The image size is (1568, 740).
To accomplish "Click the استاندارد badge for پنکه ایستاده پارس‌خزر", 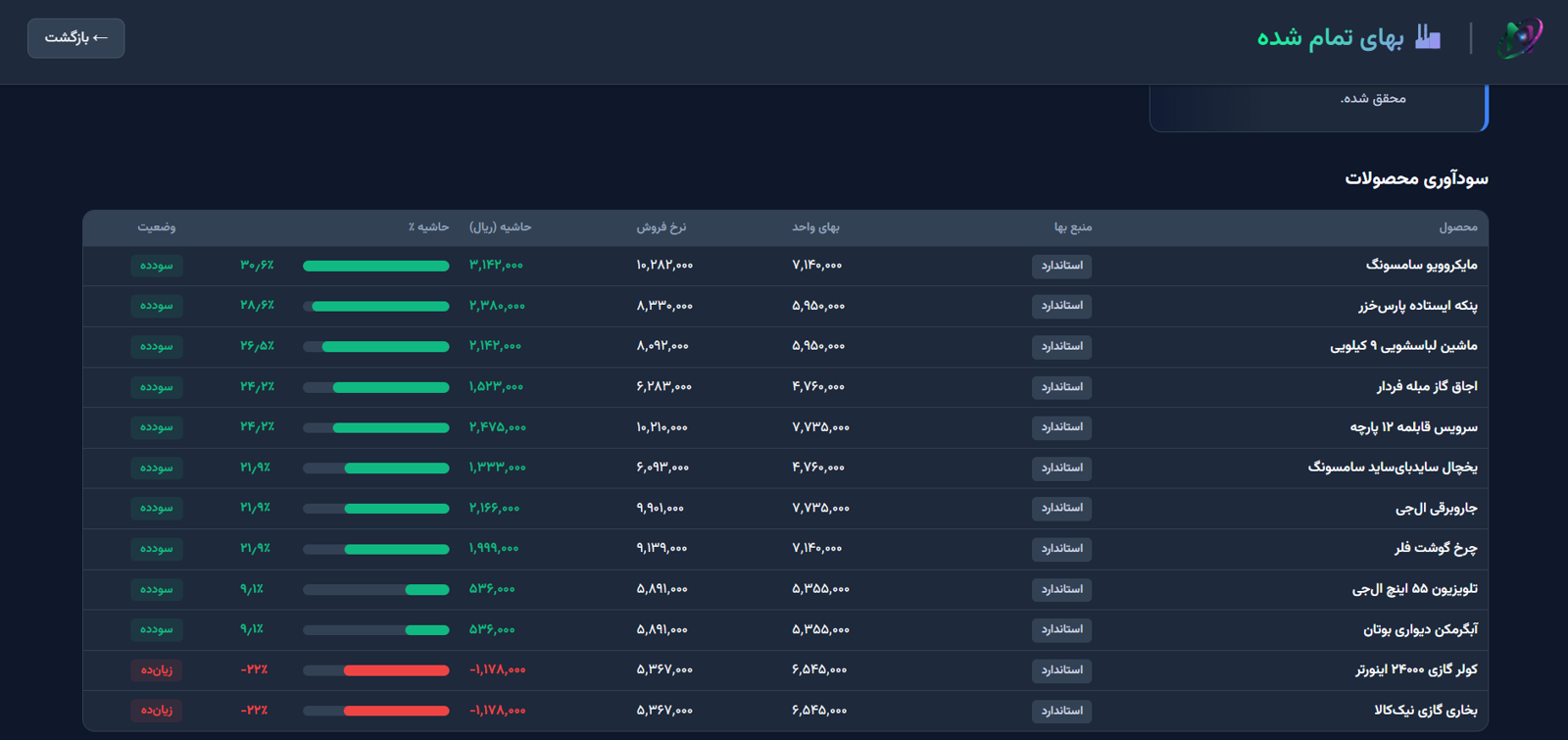I will tap(1062, 306).
